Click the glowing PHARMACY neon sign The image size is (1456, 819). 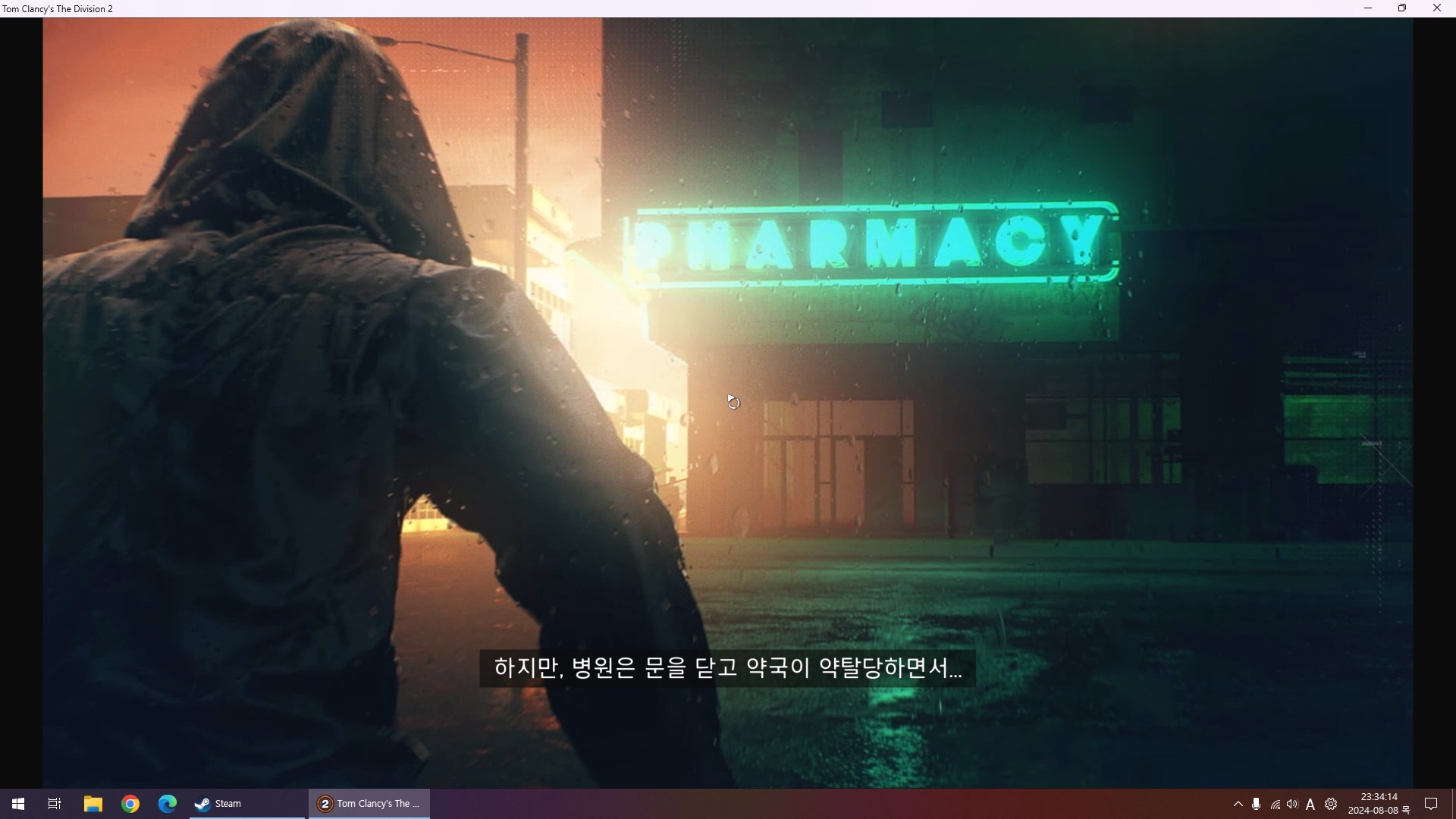click(872, 243)
